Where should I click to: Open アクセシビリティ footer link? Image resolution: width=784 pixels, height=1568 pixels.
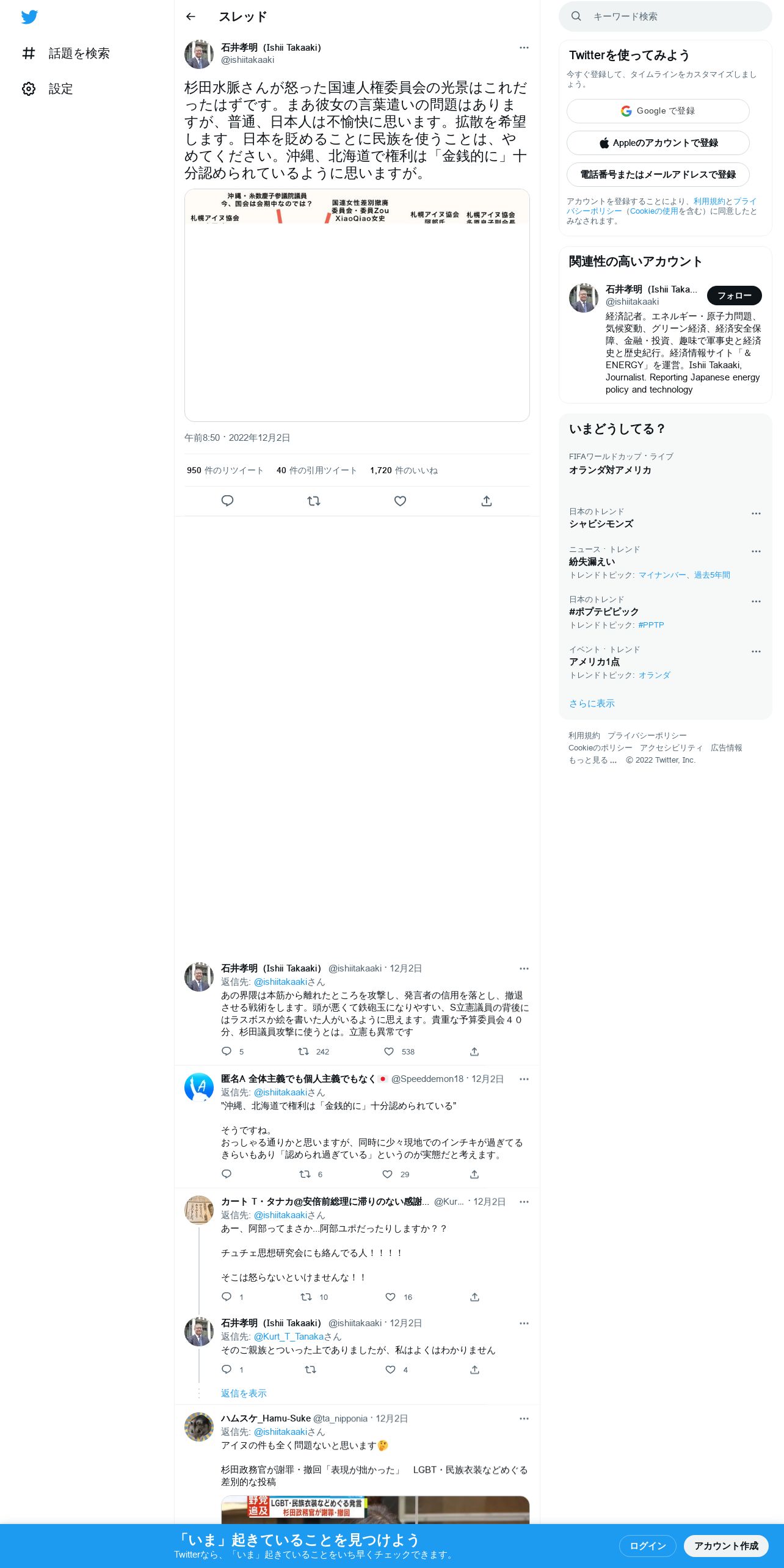672,748
